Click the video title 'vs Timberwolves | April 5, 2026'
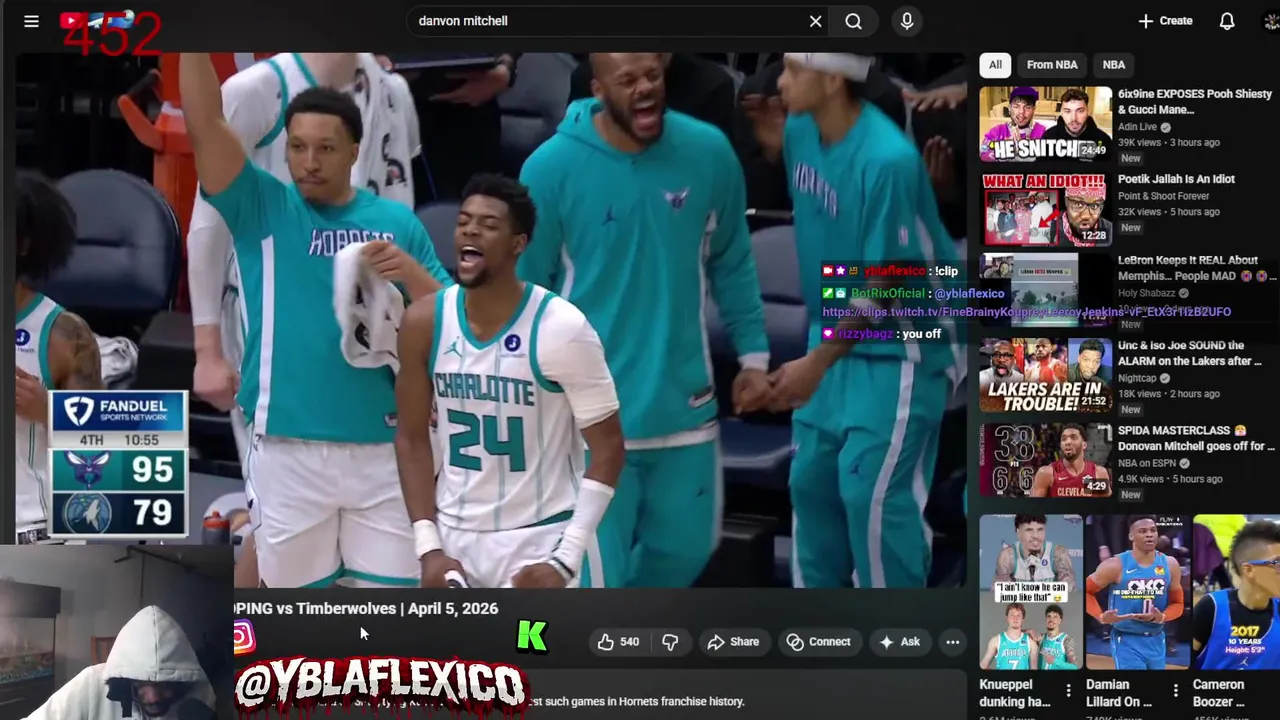The width and height of the screenshot is (1280, 720). pyautogui.click(x=368, y=608)
